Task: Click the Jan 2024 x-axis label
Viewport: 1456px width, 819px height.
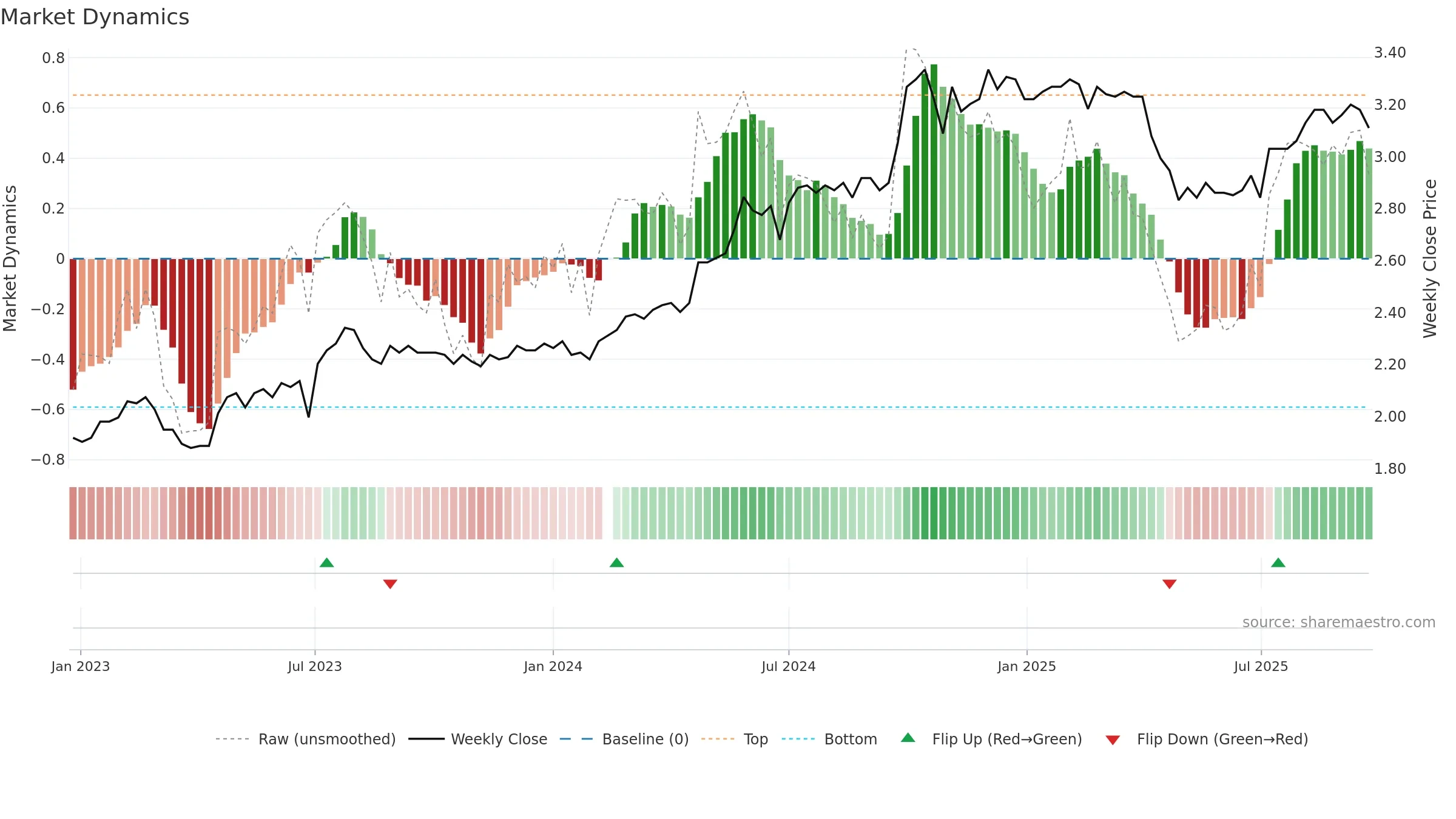Action: (553, 666)
